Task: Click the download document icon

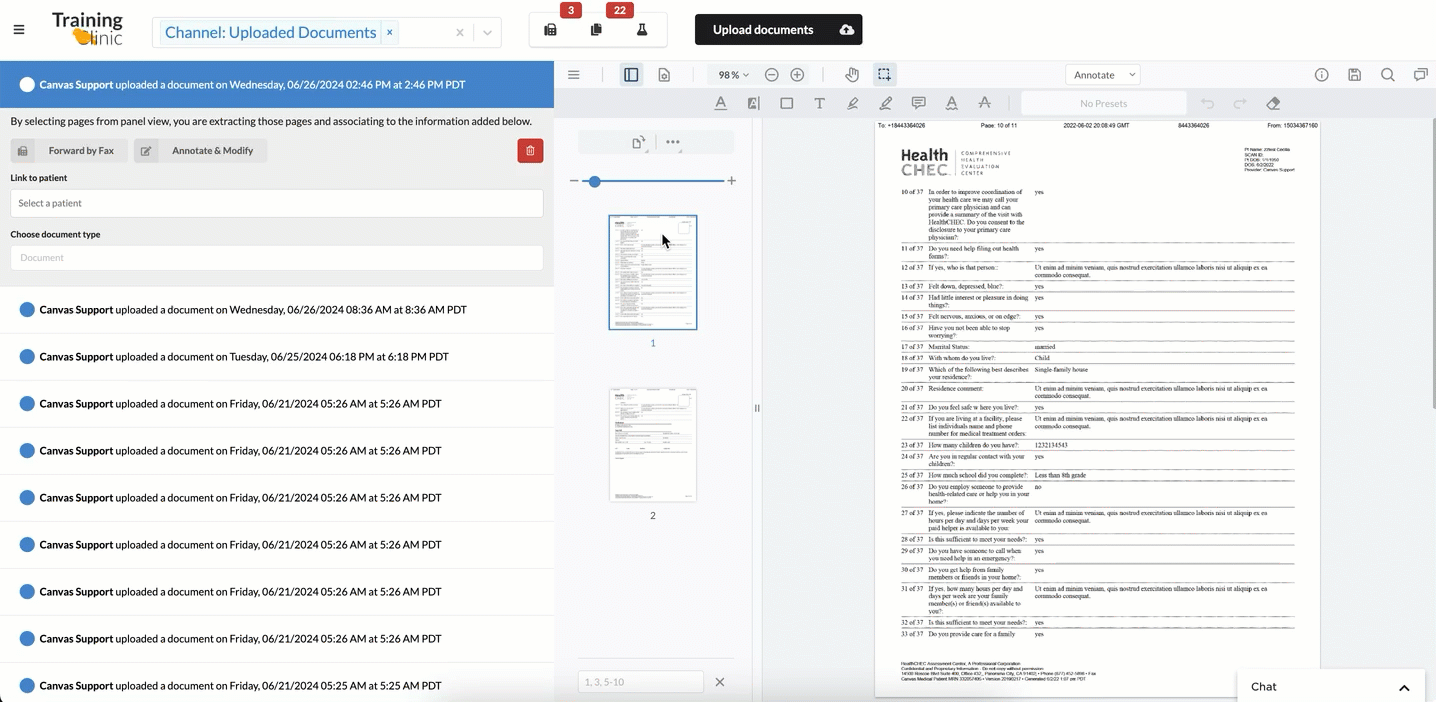Action: (1354, 74)
